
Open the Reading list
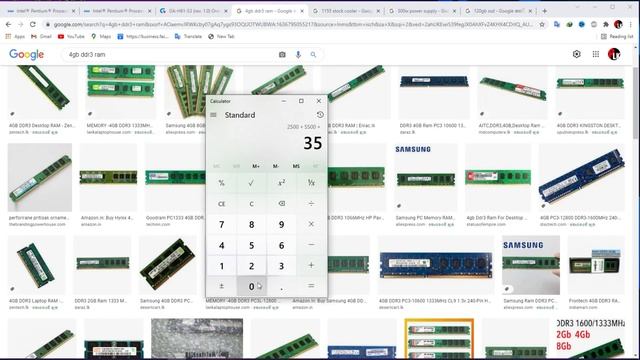pyautogui.click(x=617, y=36)
